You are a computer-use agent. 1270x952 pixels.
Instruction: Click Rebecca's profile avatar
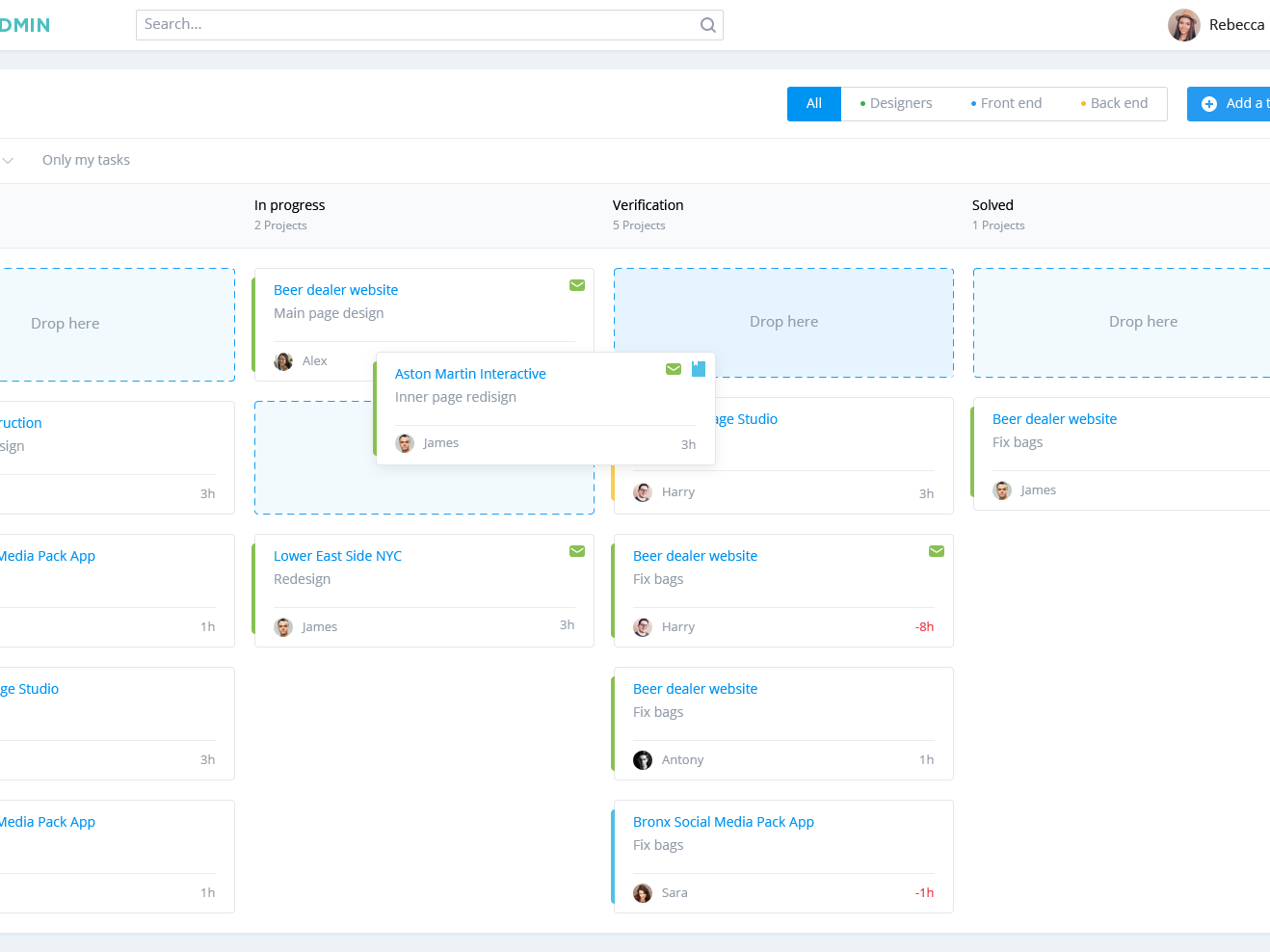1183,25
